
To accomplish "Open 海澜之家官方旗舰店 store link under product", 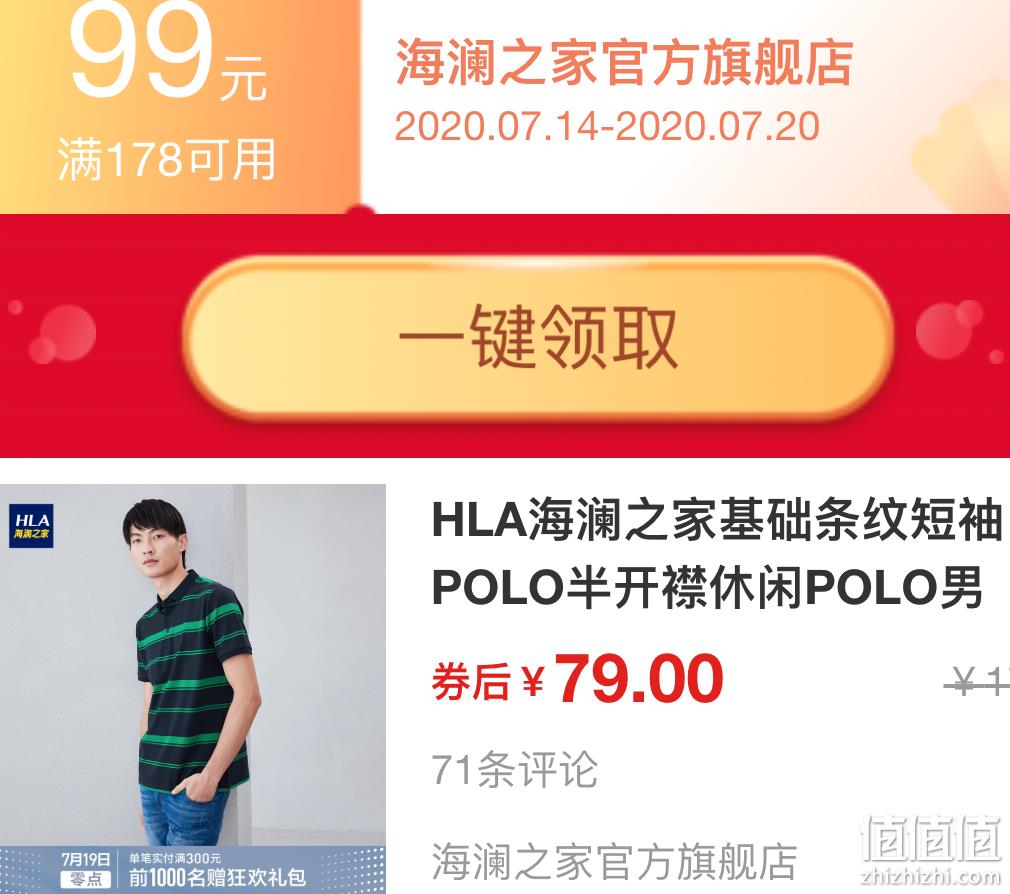I will [x=615, y=862].
